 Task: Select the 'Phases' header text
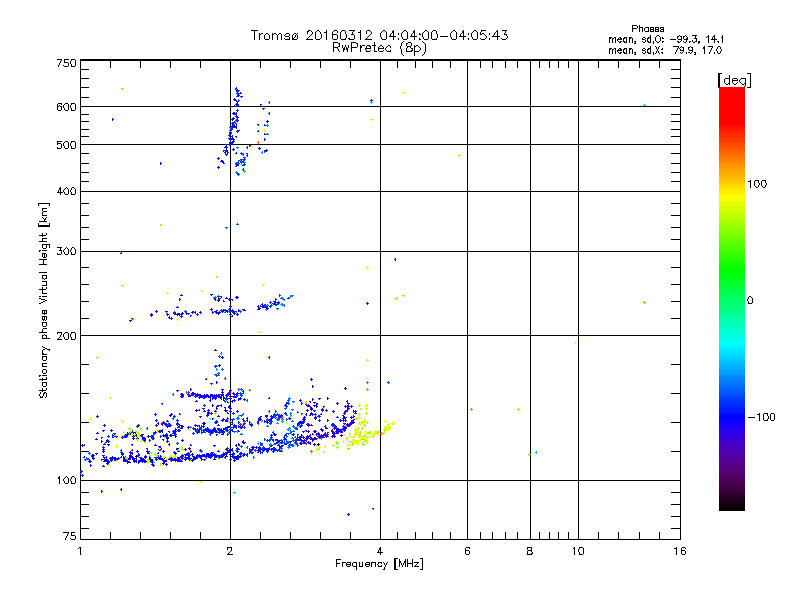click(647, 29)
